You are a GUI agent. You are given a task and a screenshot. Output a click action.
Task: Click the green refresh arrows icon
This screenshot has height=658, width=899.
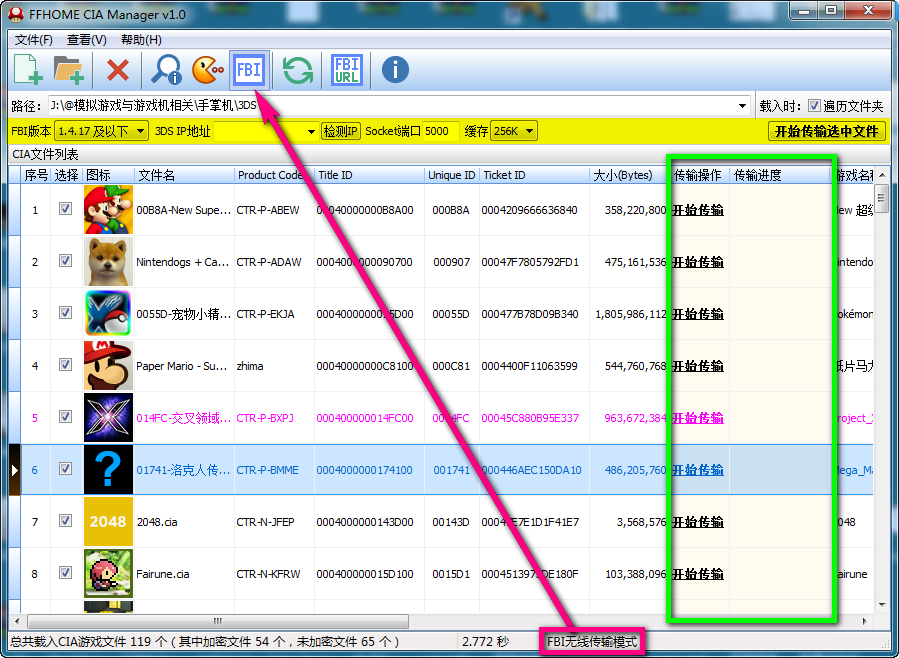point(298,70)
